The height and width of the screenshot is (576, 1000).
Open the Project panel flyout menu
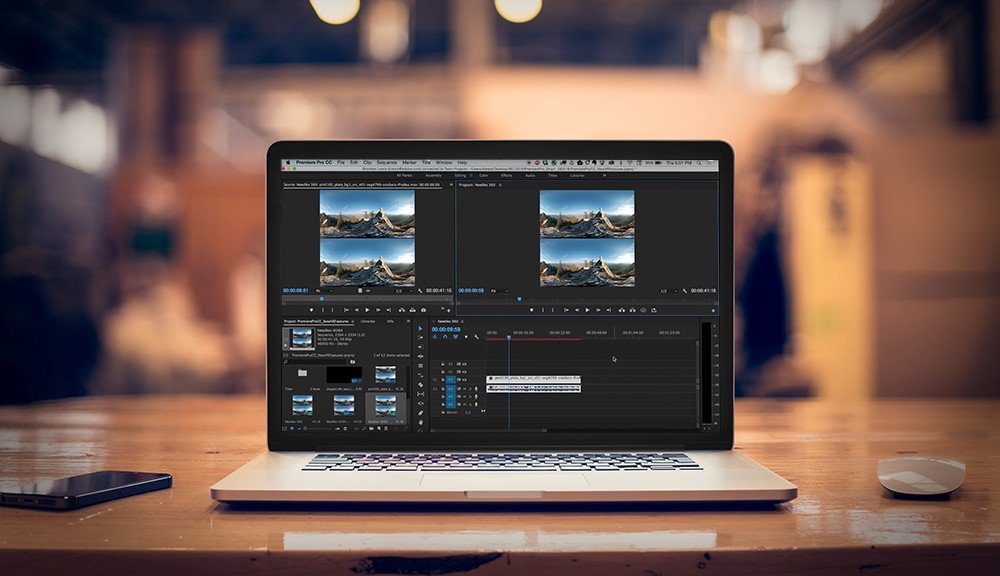pos(408,320)
